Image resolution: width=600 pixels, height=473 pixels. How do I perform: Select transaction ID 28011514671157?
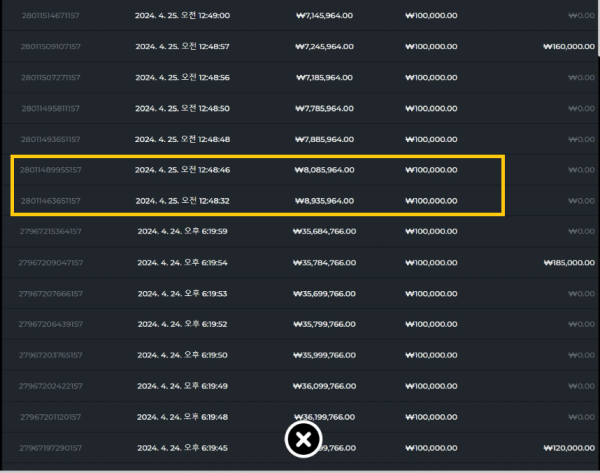51,16
